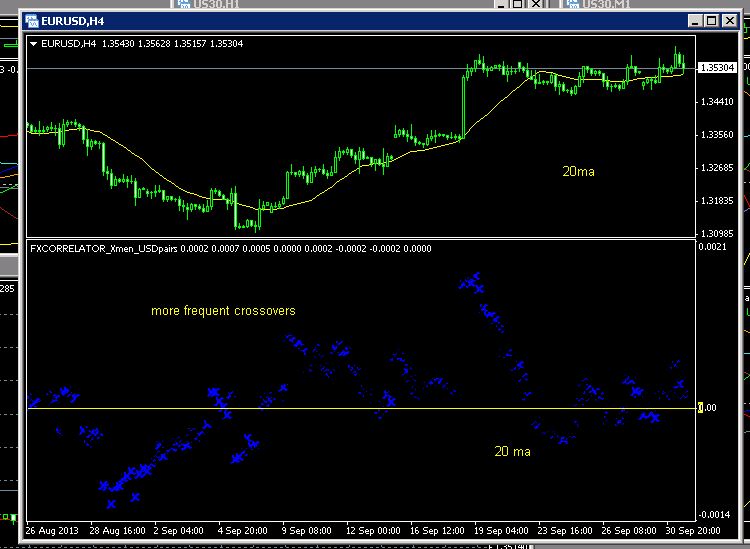750x549 pixels.
Task: Maximize the EURUSD,H4 chart window
Action: pos(712,21)
